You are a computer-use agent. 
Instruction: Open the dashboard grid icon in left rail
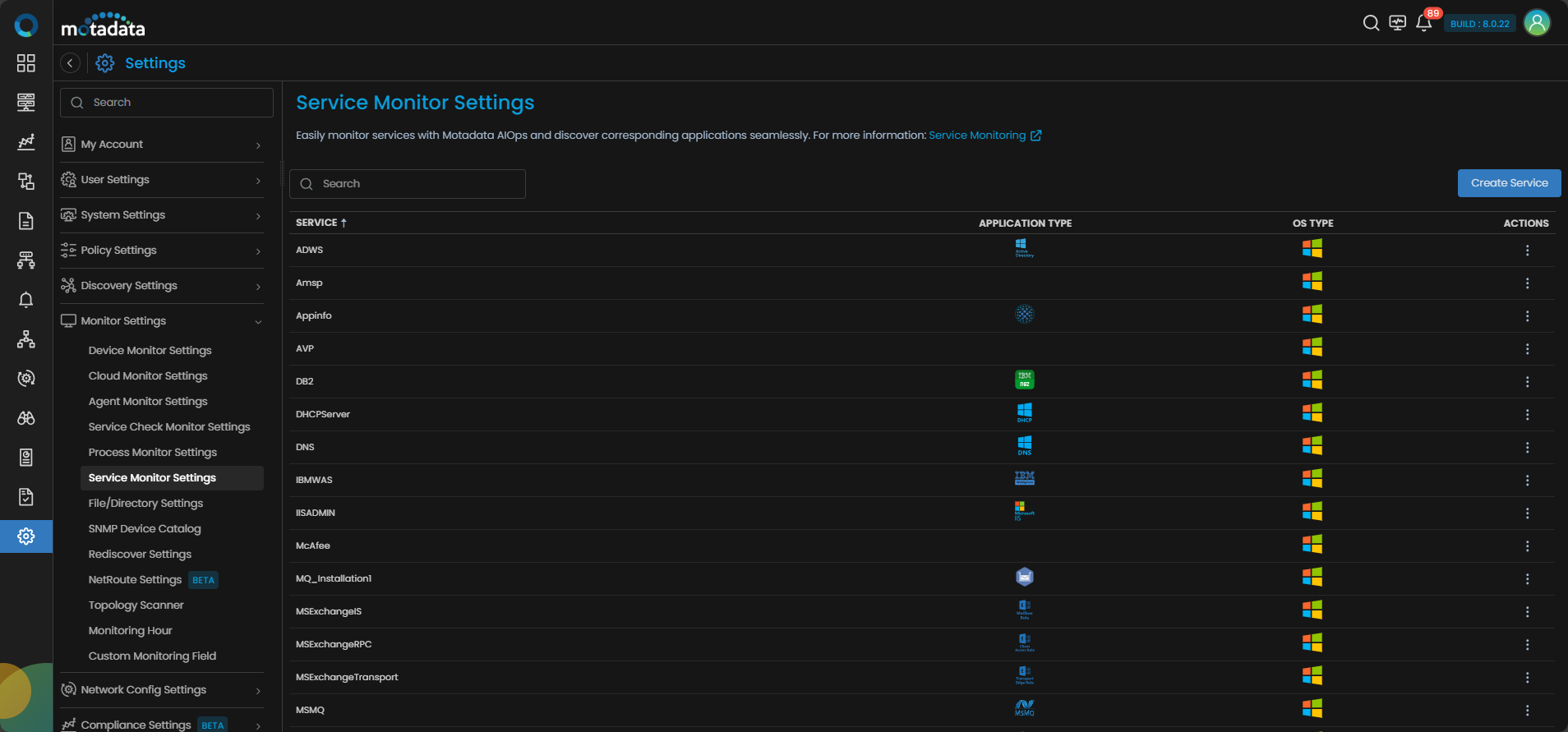tap(26, 63)
